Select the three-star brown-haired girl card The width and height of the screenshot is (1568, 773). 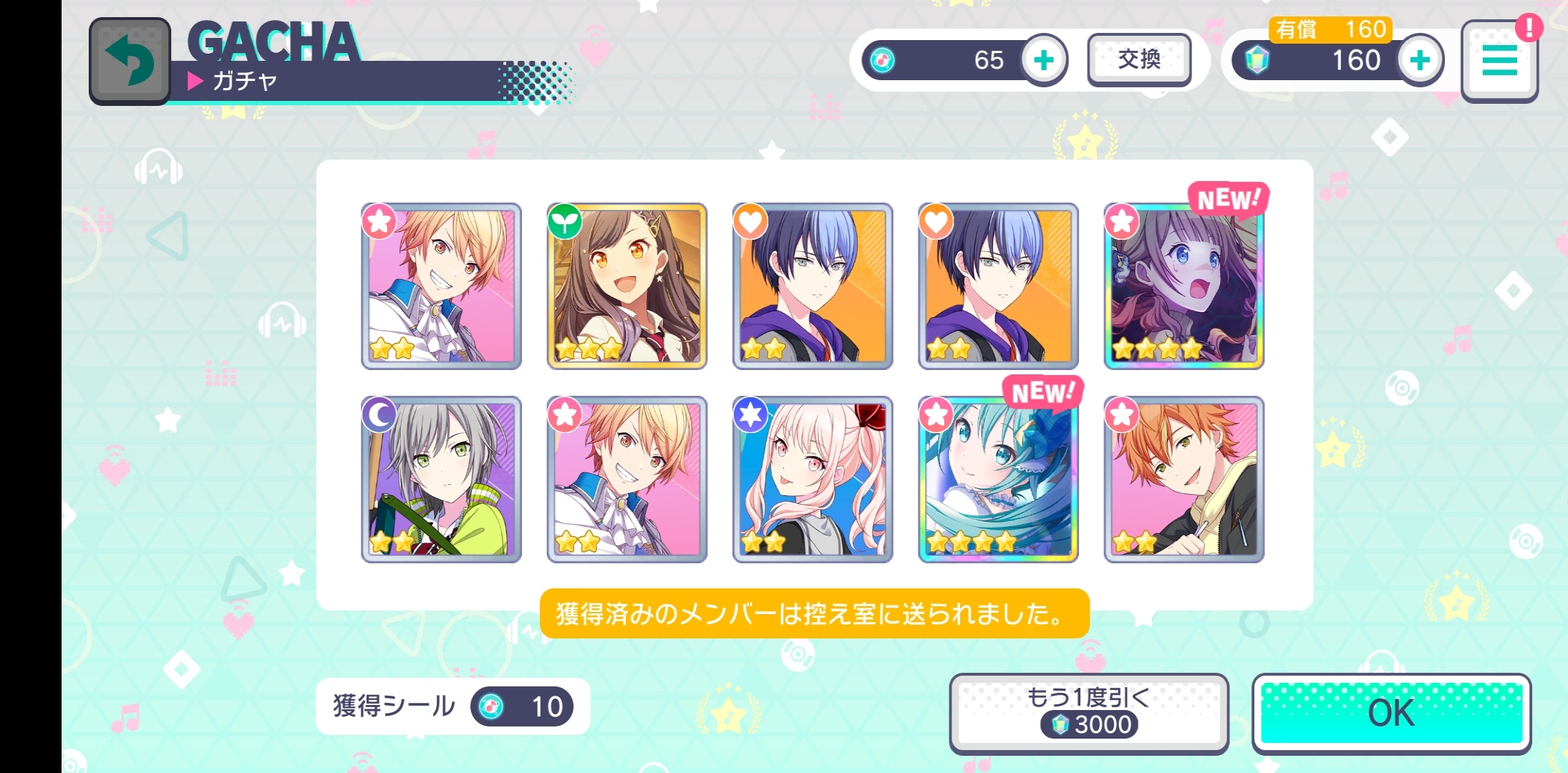point(626,286)
